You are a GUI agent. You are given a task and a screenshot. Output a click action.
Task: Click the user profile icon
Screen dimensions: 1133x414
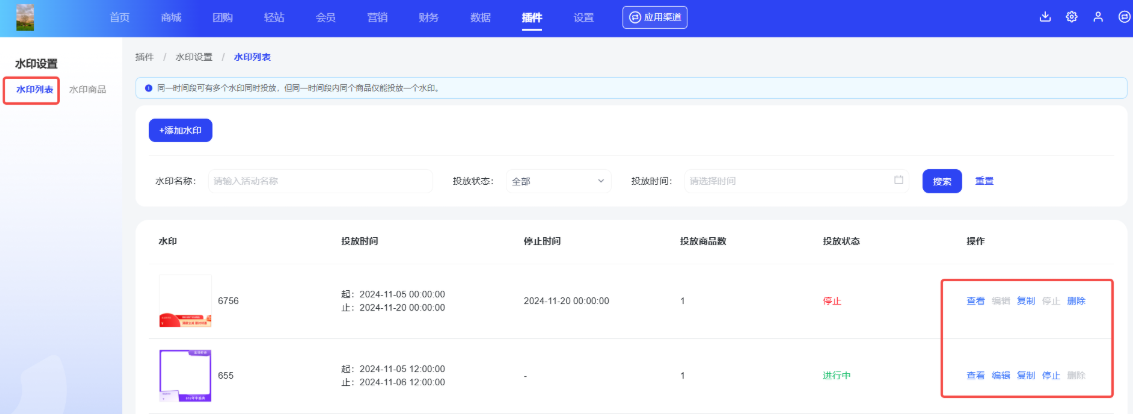point(1097,17)
